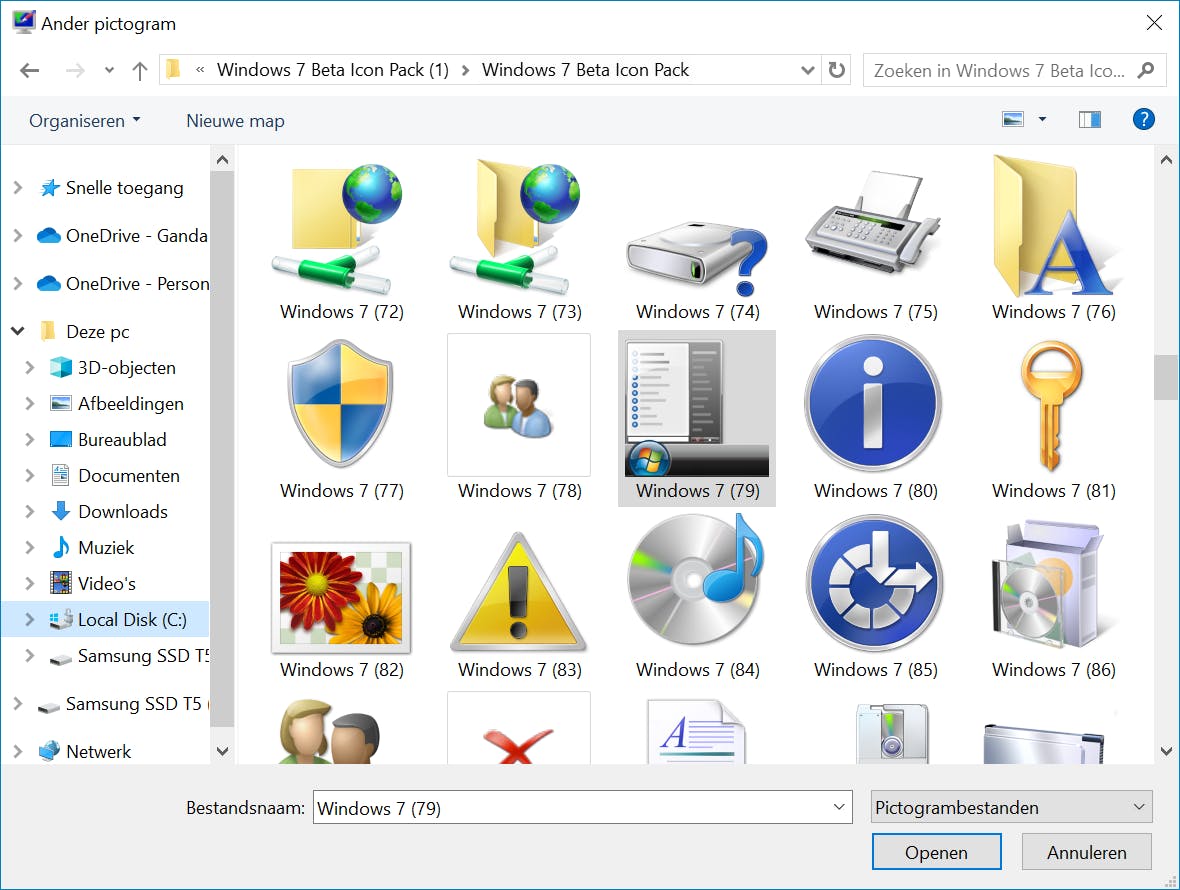1180x890 pixels.
Task: Go forward with the forward arrow
Action: pos(75,71)
